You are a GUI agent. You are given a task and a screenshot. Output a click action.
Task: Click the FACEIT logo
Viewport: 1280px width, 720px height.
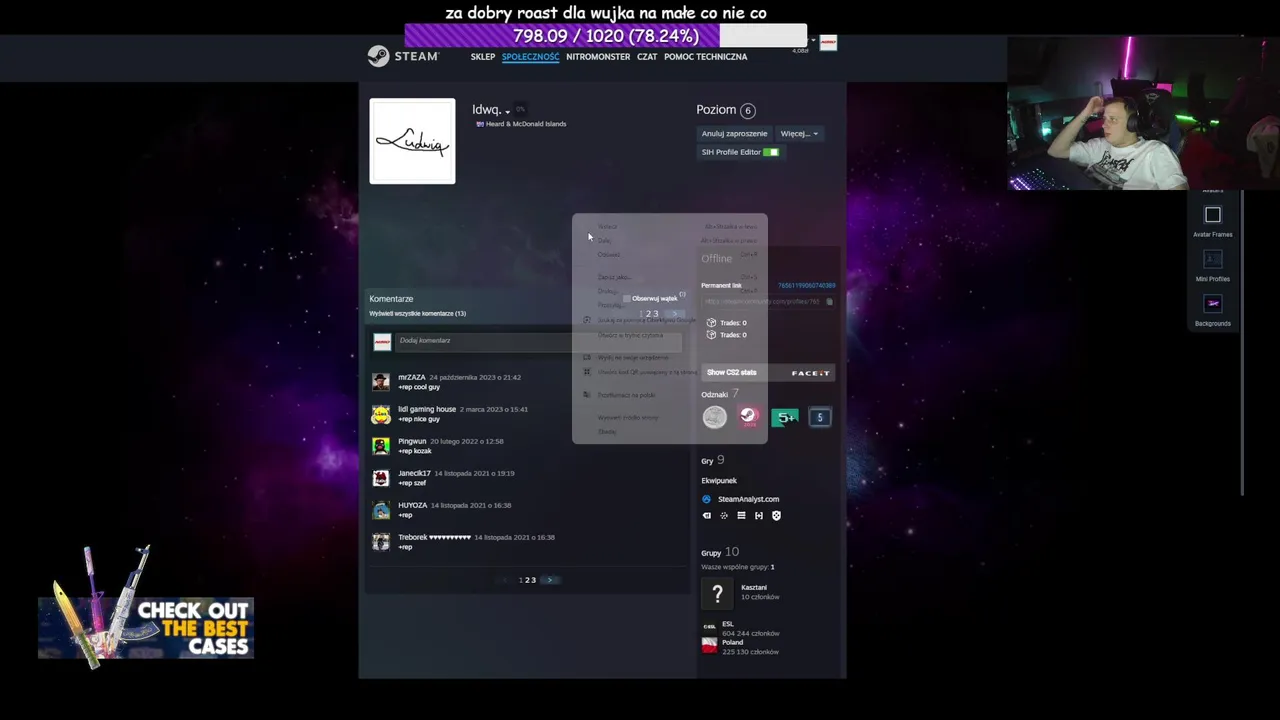coord(810,373)
